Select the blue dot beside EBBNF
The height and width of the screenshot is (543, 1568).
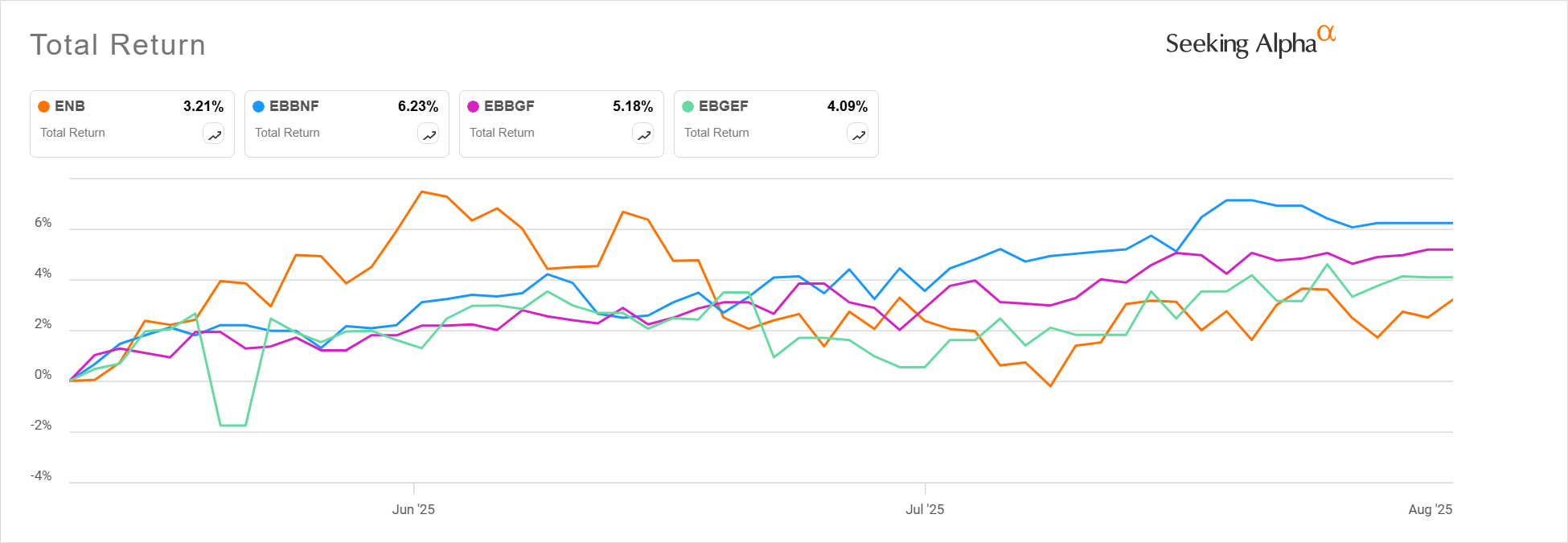[x=259, y=105]
